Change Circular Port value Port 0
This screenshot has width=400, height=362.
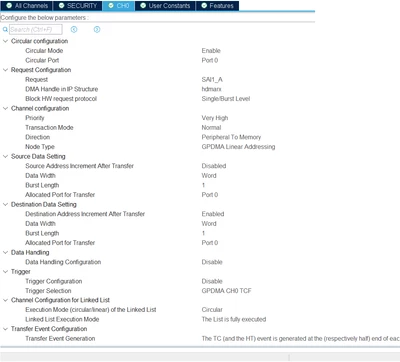click(210, 60)
